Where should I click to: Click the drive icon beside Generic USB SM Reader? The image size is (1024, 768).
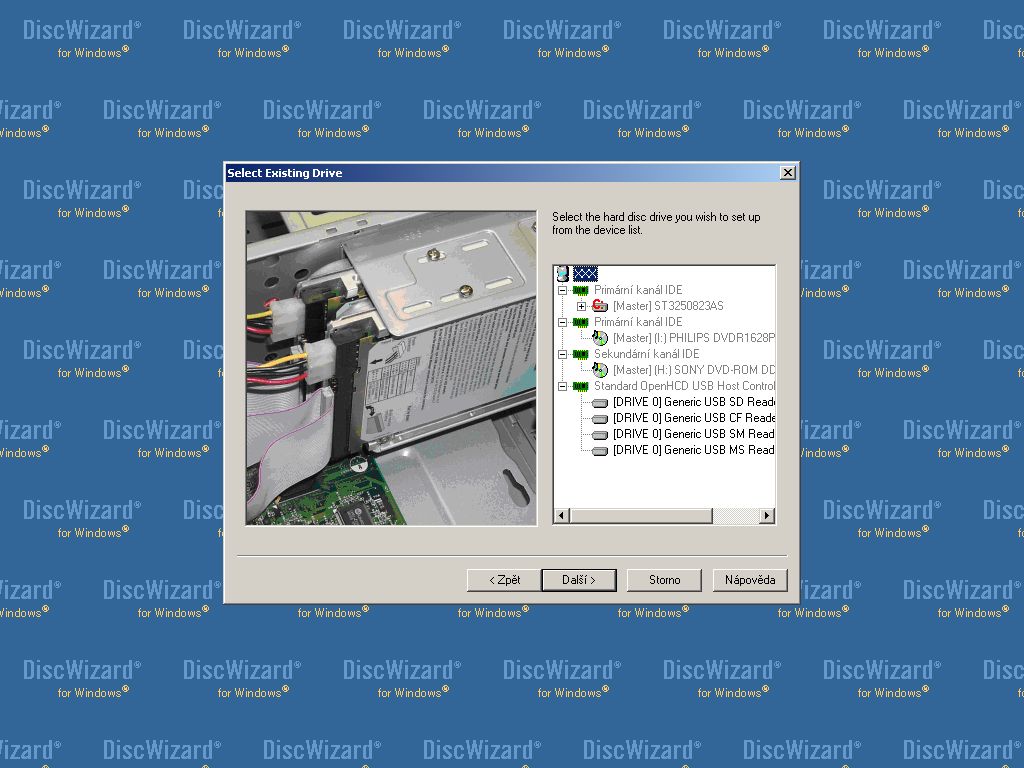[600, 434]
